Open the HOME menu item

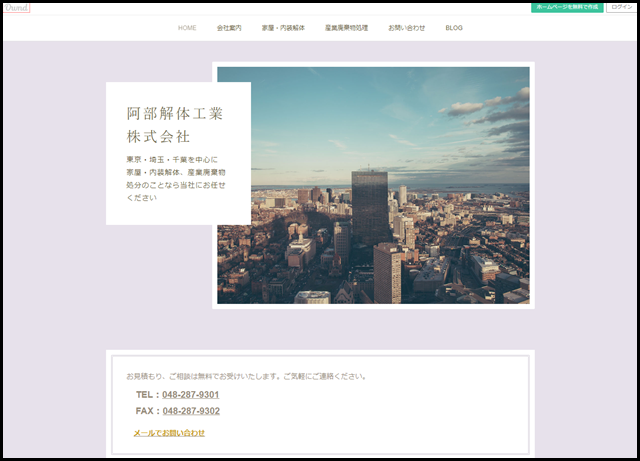[187, 28]
